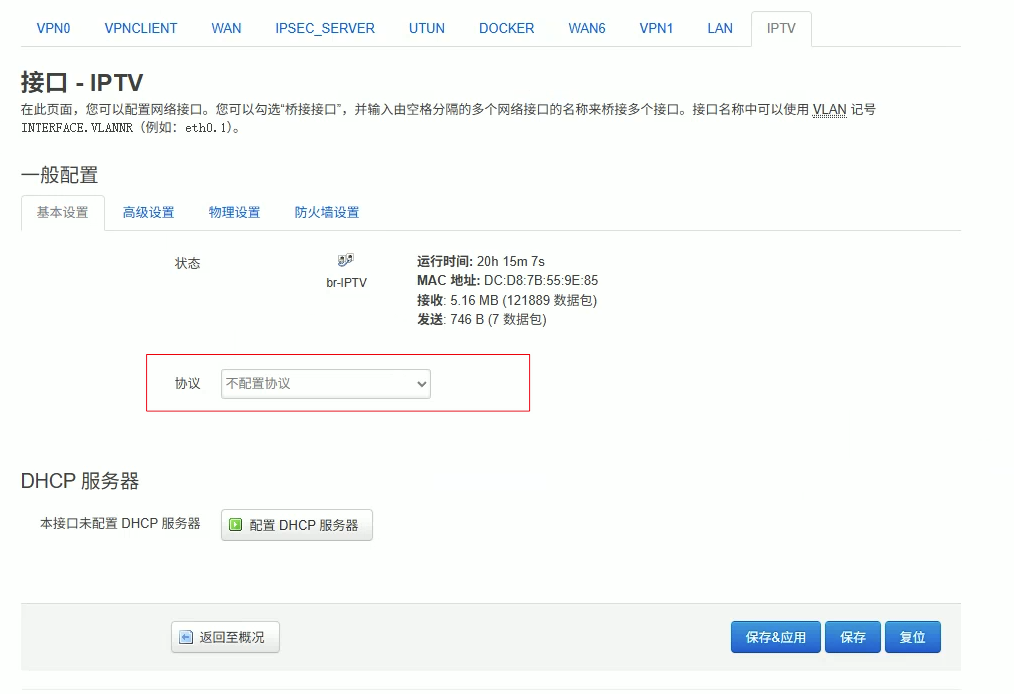Click the green icon on 配置 DHCP 服务器 button

(x=236, y=524)
